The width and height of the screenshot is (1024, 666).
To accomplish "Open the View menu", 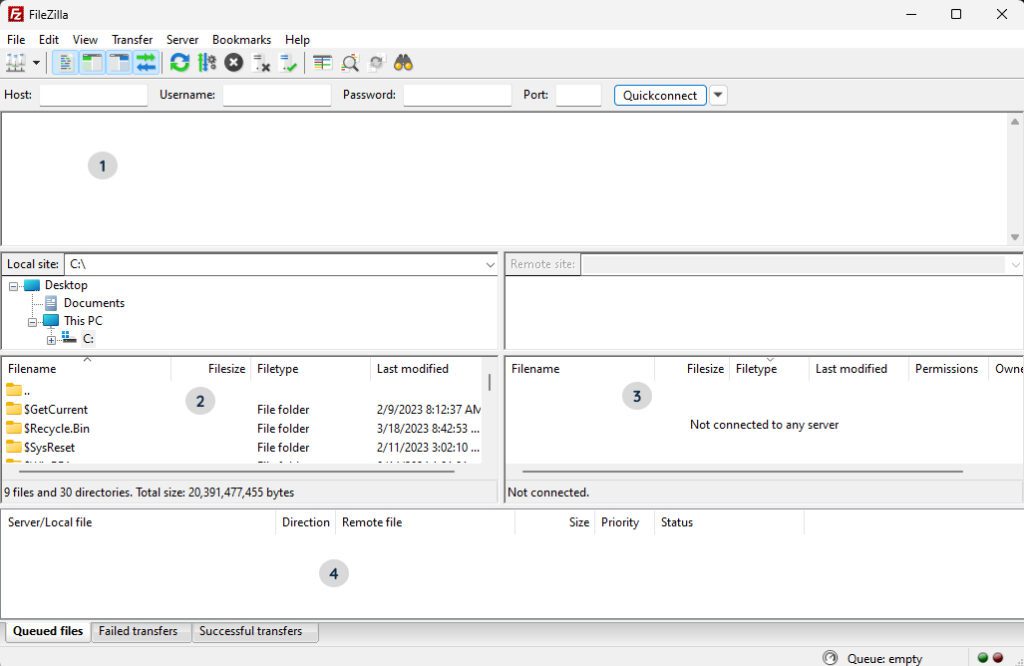I will click(85, 40).
